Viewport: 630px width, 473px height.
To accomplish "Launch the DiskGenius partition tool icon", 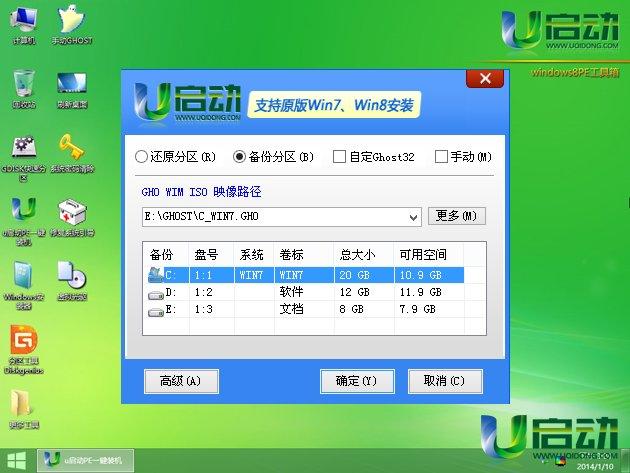I will point(24,350).
